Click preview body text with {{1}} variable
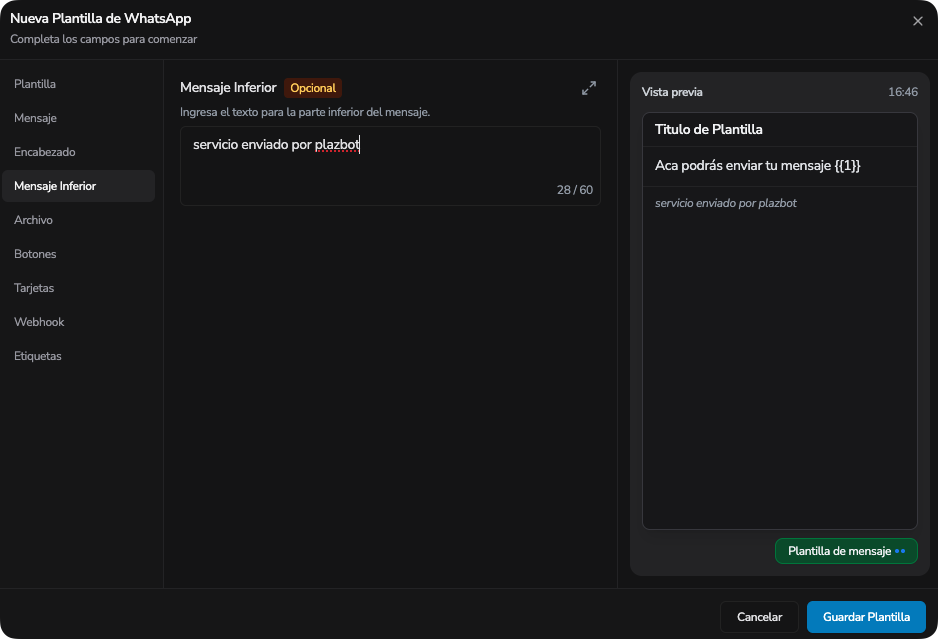The height and width of the screenshot is (639, 938). (x=757, y=166)
